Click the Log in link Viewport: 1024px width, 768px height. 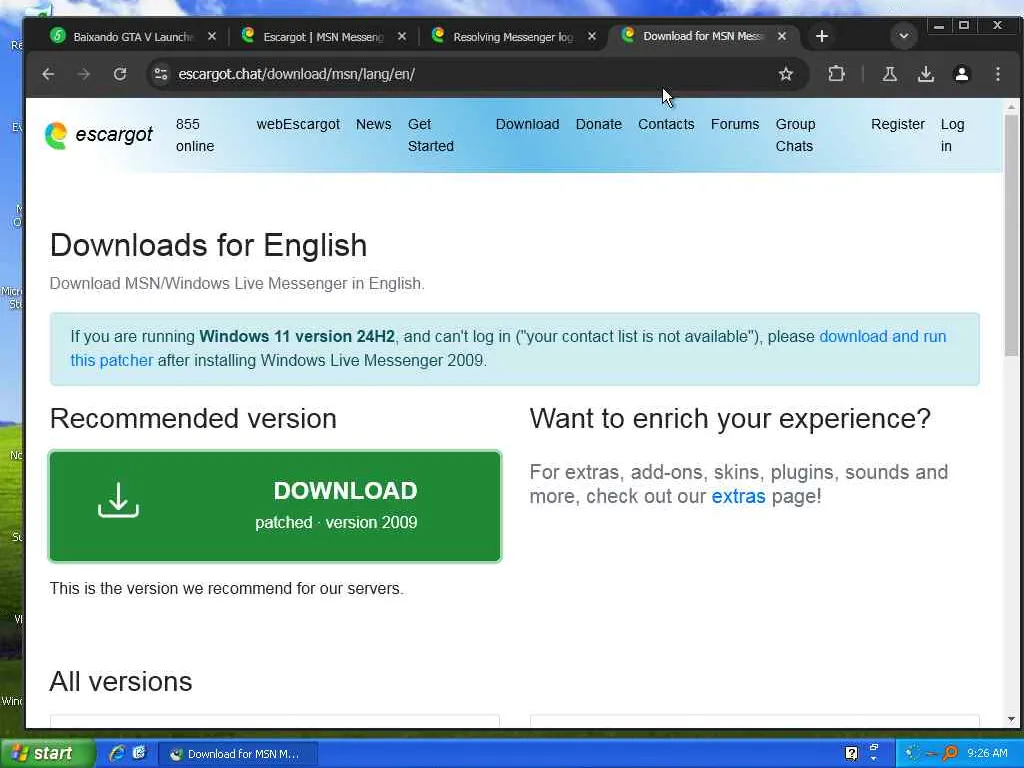coord(952,135)
